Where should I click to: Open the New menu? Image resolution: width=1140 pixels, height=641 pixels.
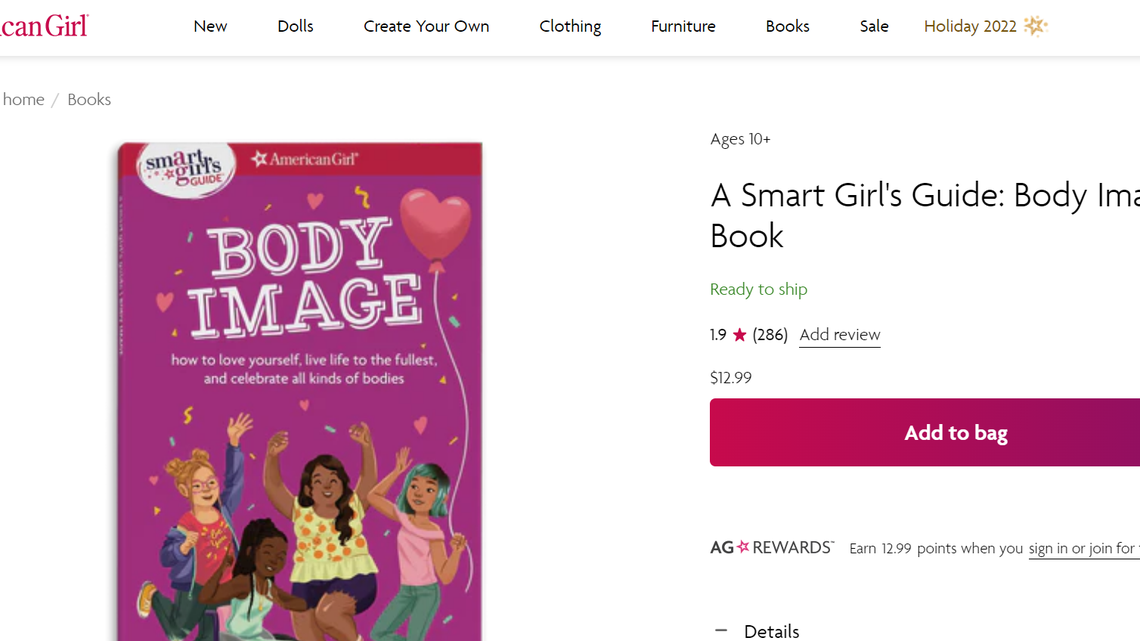[x=210, y=26]
